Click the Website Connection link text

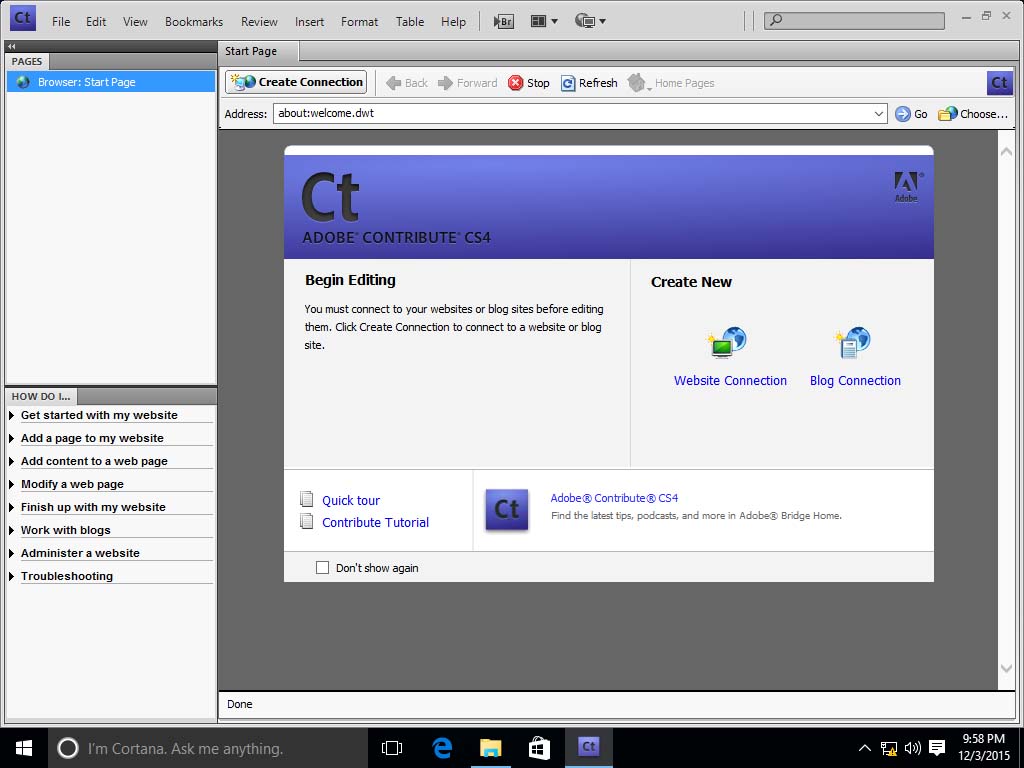730,381
